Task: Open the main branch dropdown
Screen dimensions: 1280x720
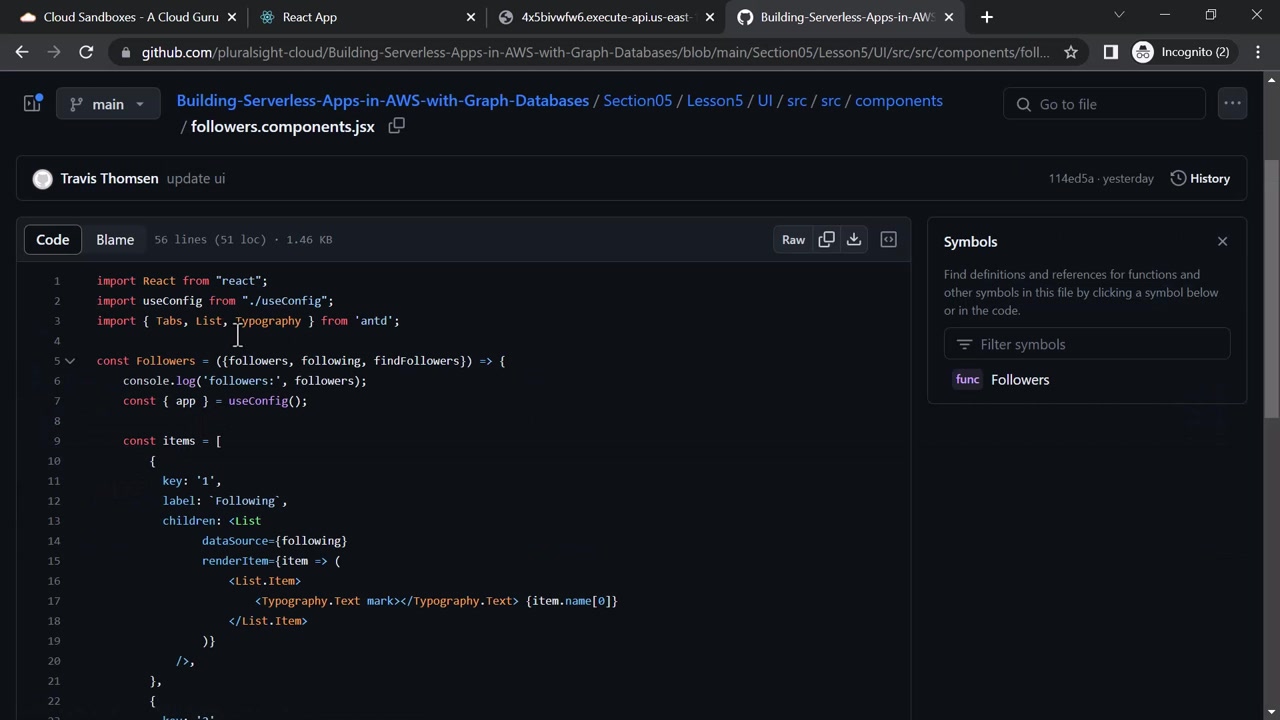Action: coord(108,104)
